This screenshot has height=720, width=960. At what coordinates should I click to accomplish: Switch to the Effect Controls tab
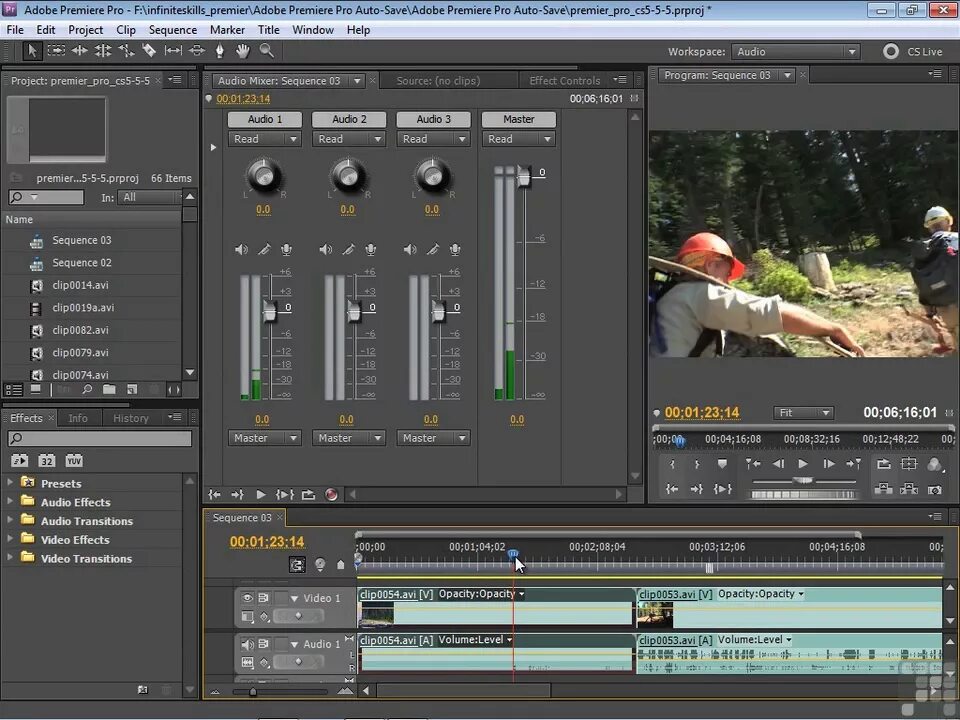564,81
